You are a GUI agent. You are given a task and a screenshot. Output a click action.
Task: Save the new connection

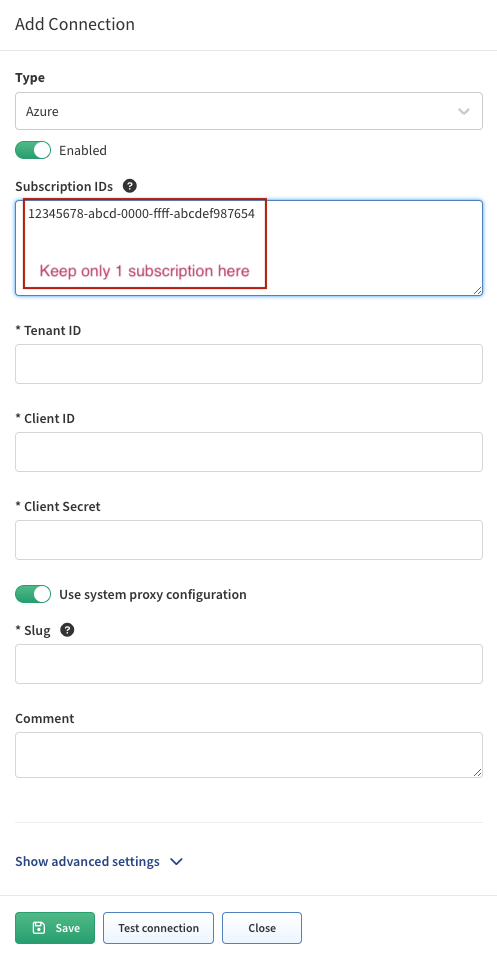(x=55, y=927)
